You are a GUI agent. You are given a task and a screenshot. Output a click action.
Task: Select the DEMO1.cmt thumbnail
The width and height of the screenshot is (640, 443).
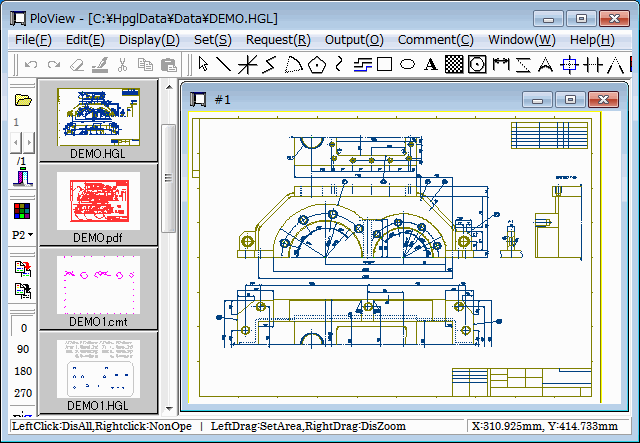(x=97, y=285)
